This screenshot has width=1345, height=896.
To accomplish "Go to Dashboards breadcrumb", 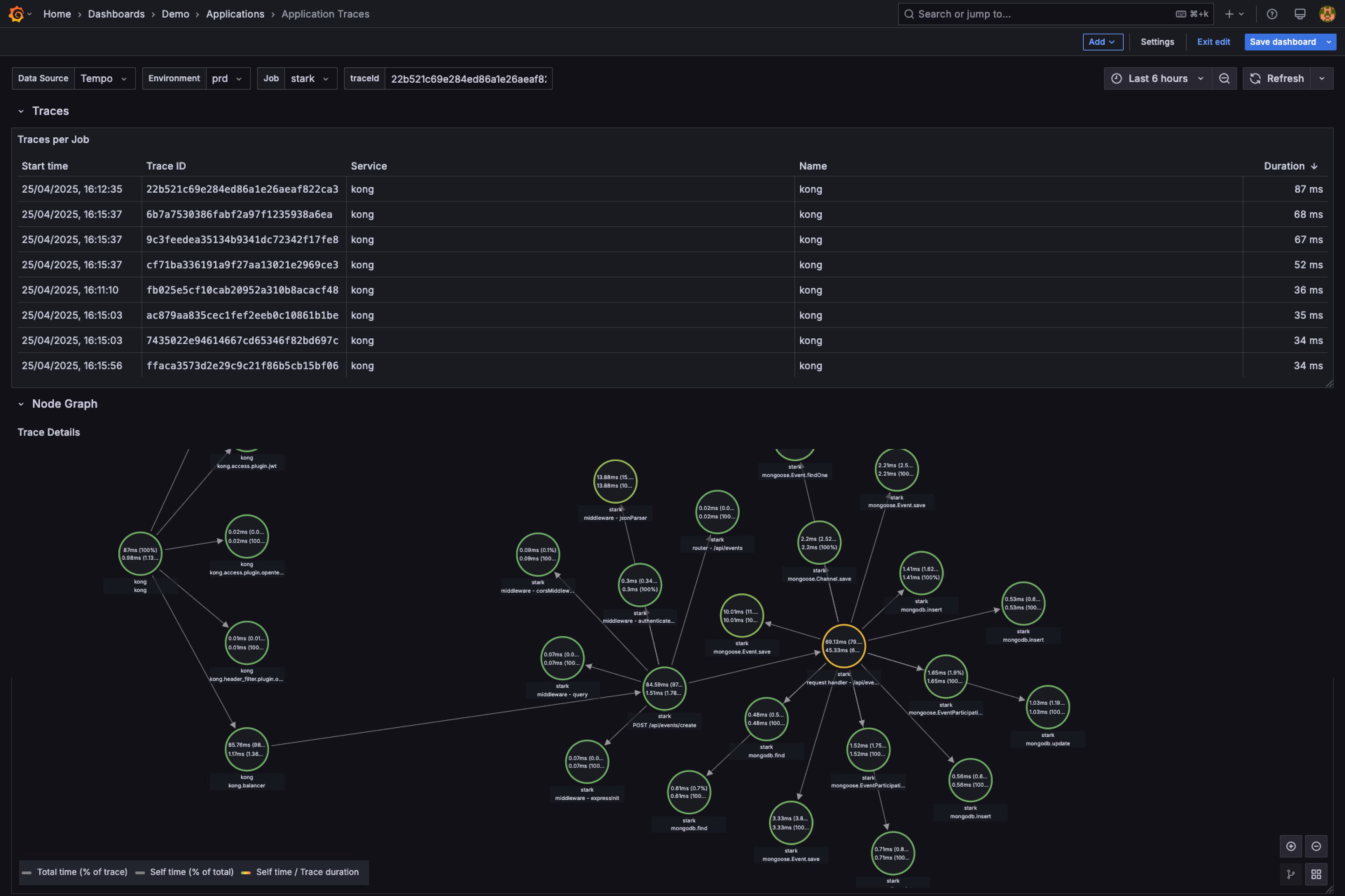I will [x=116, y=14].
